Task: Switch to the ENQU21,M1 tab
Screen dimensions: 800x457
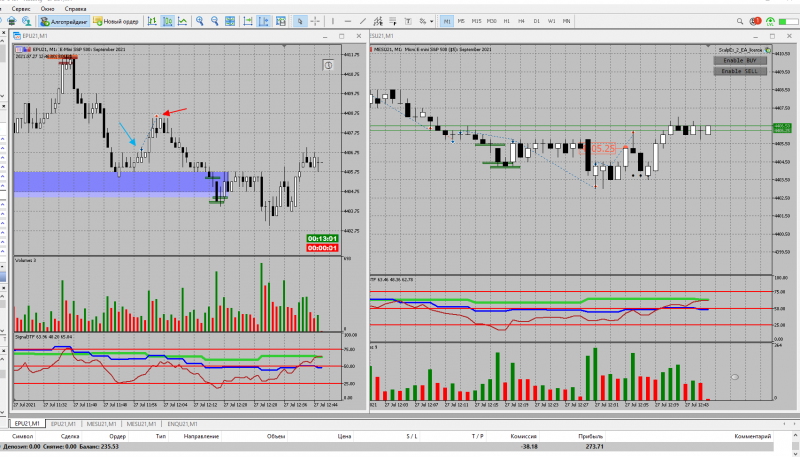Action: pos(182,424)
